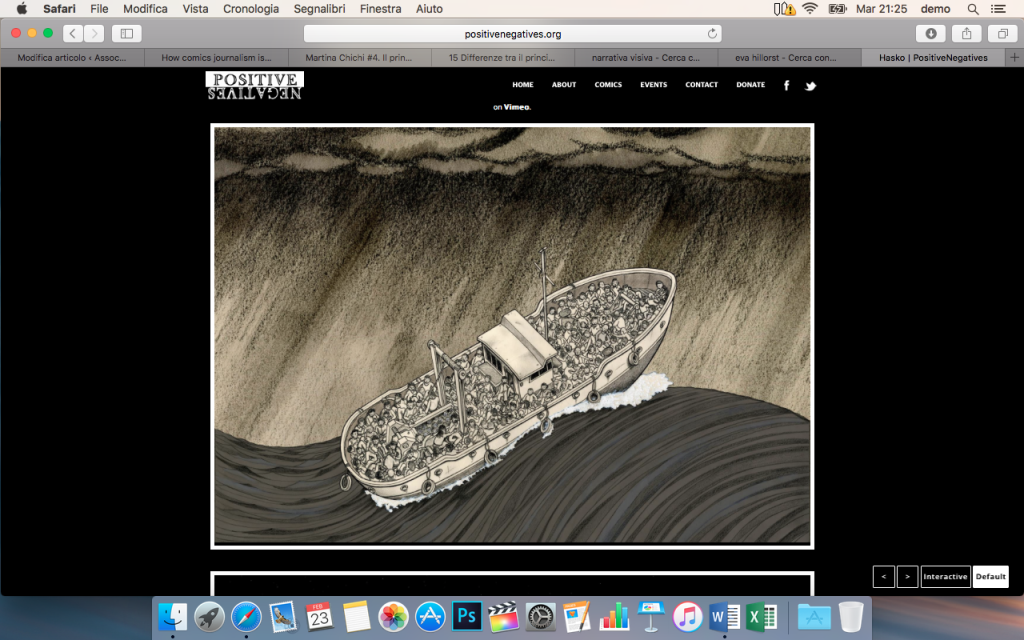Open Notes from the Dock
Screen dimensions: 1024x640
pyautogui.click(x=357, y=616)
